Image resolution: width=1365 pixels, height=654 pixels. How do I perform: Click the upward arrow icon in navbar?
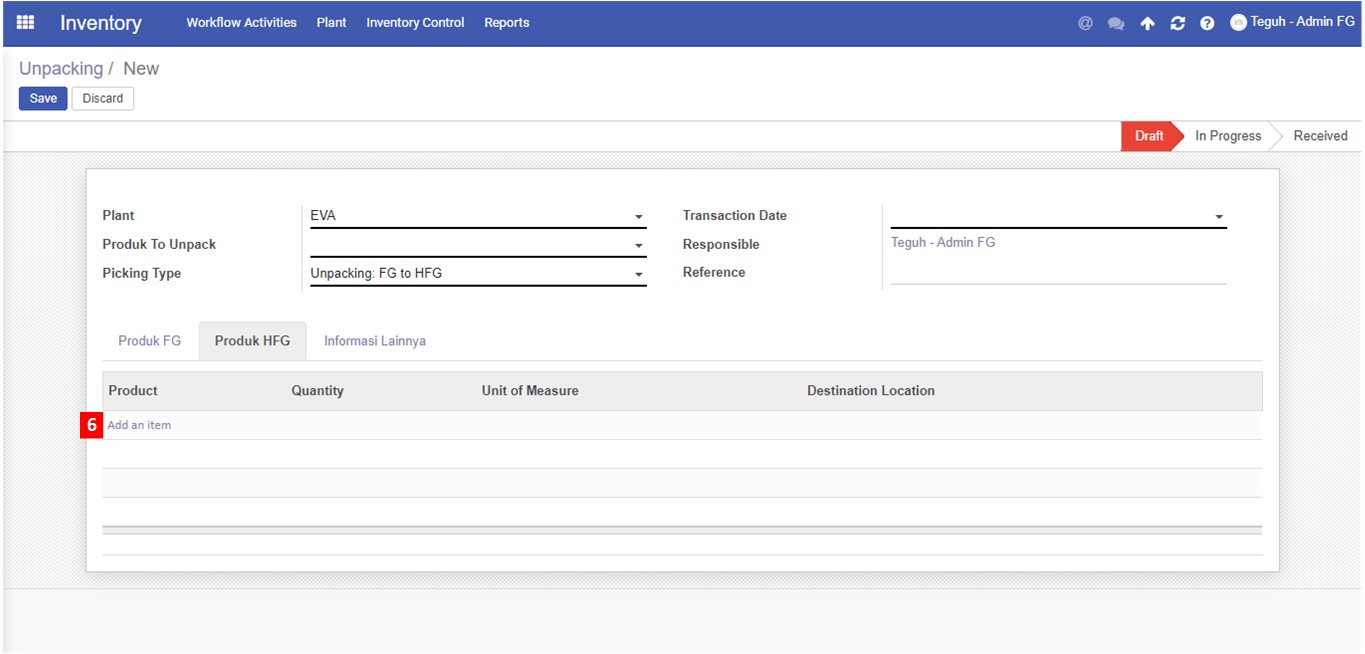click(1147, 23)
